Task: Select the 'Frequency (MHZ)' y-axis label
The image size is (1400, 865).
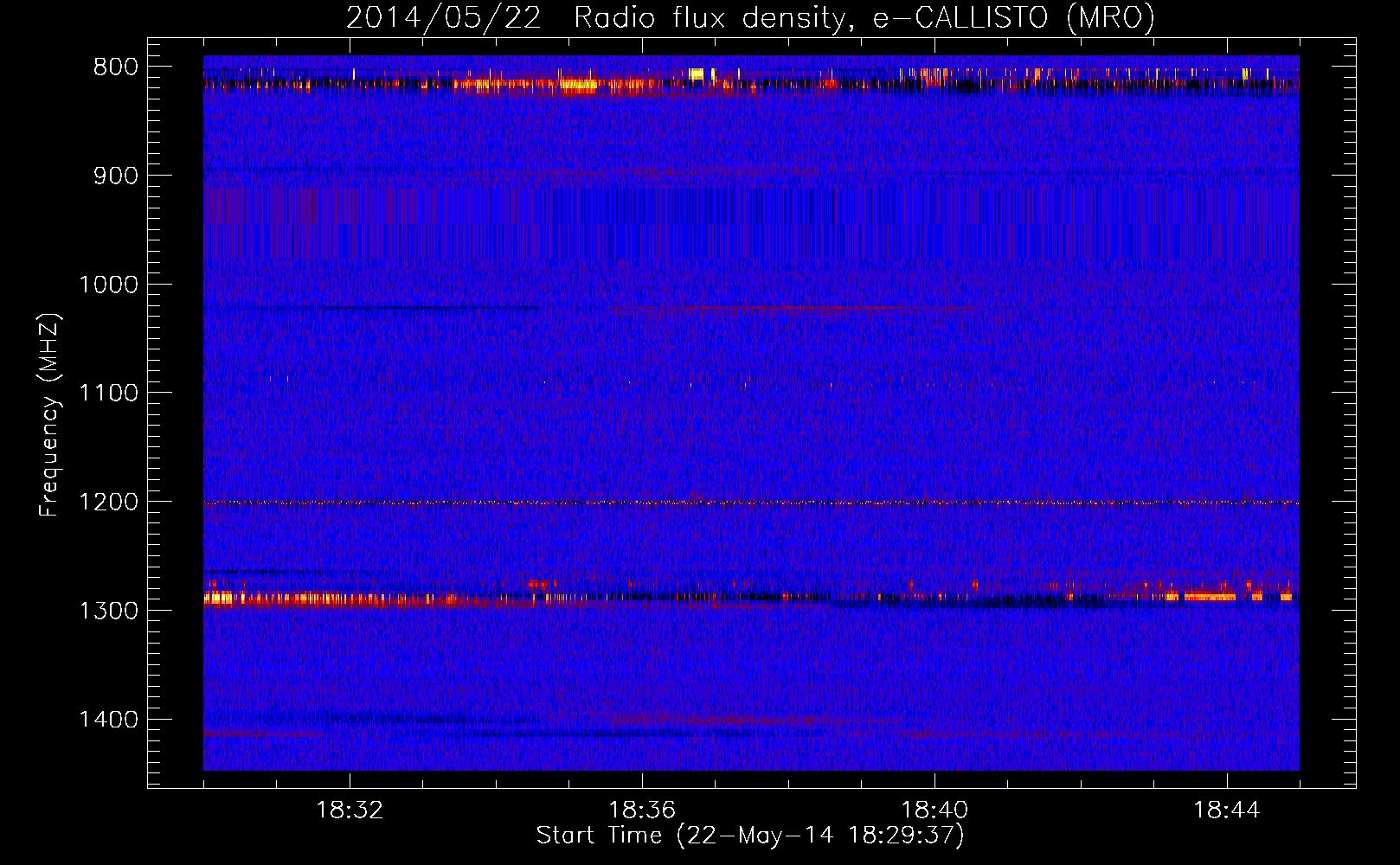Action: [x=49, y=415]
